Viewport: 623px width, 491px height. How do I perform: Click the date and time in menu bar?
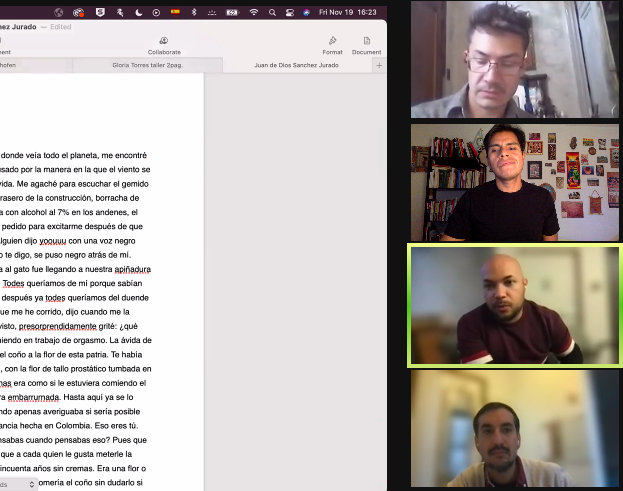pos(346,12)
